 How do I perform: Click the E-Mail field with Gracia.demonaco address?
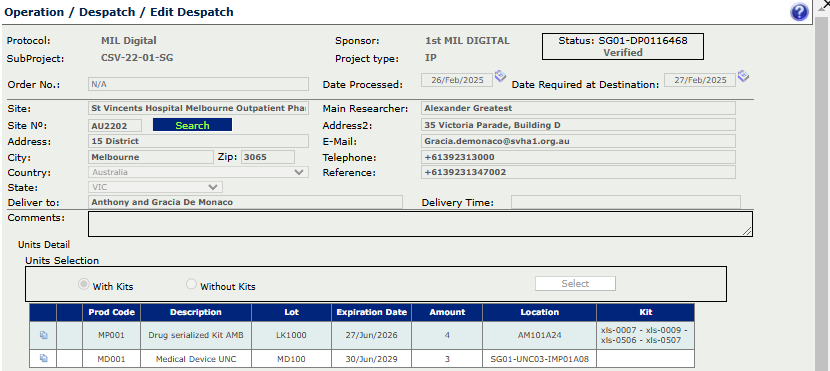coord(579,141)
